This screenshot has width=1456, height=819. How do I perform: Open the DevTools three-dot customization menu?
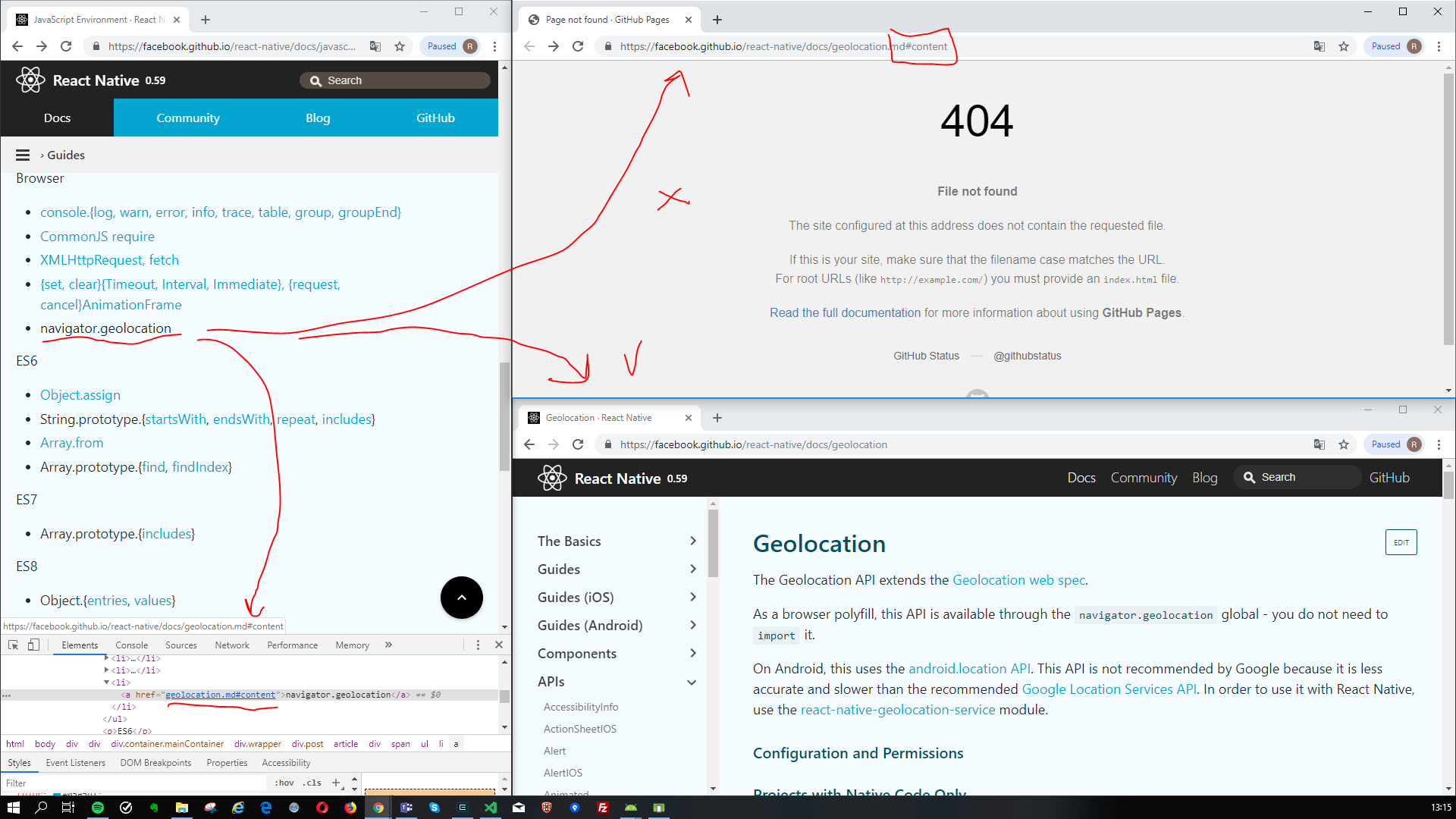(x=478, y=645)
